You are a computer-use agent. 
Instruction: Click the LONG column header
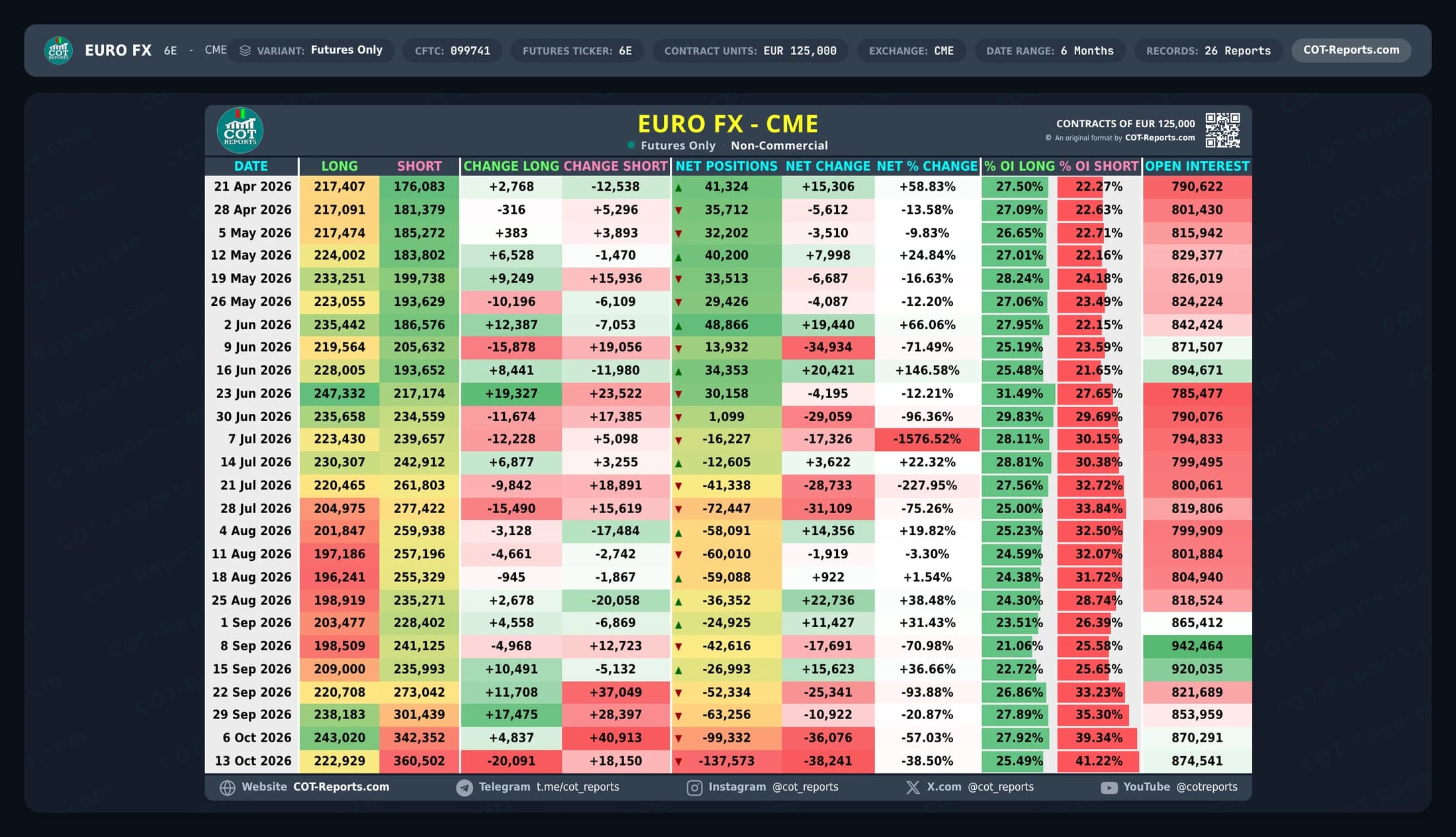(x=340, y=166)
